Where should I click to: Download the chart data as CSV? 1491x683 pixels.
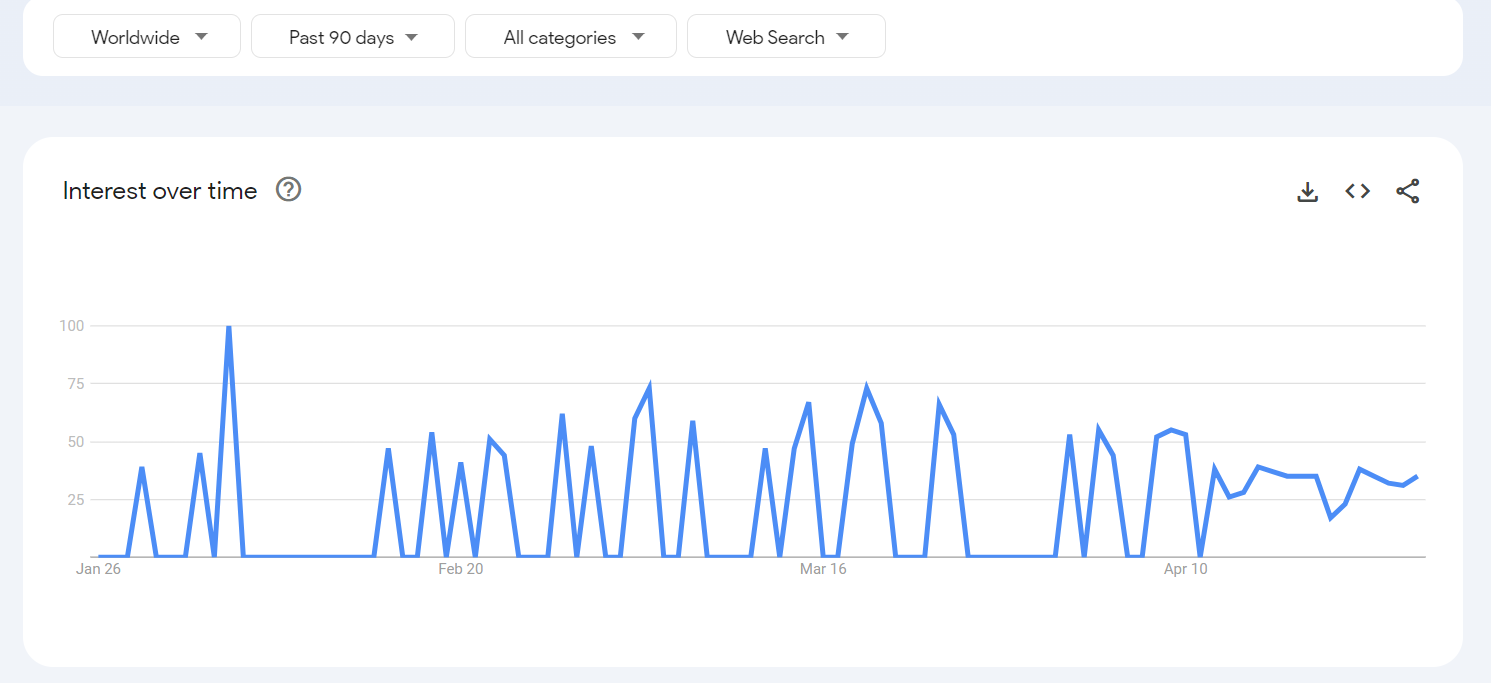click(1307, 192)
